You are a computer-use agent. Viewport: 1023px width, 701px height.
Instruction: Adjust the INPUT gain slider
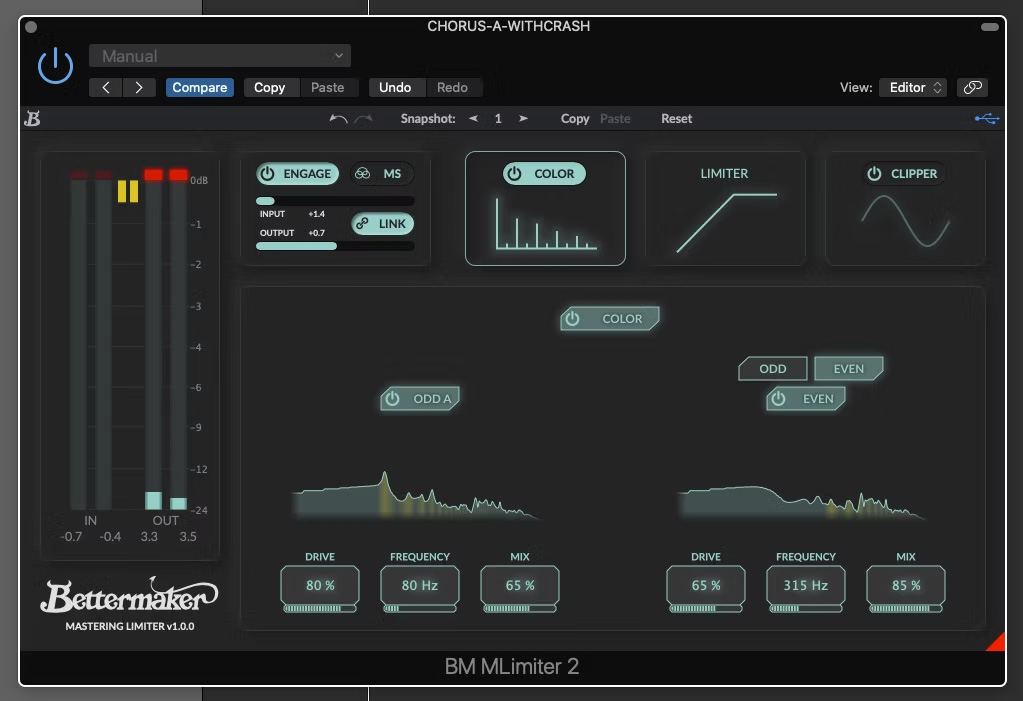coord(335,201)
